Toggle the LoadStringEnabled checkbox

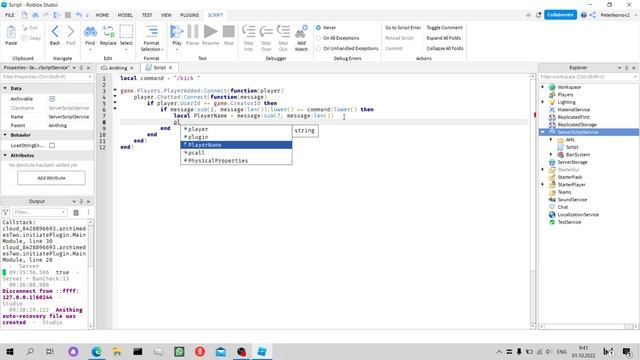coord(52,145)
